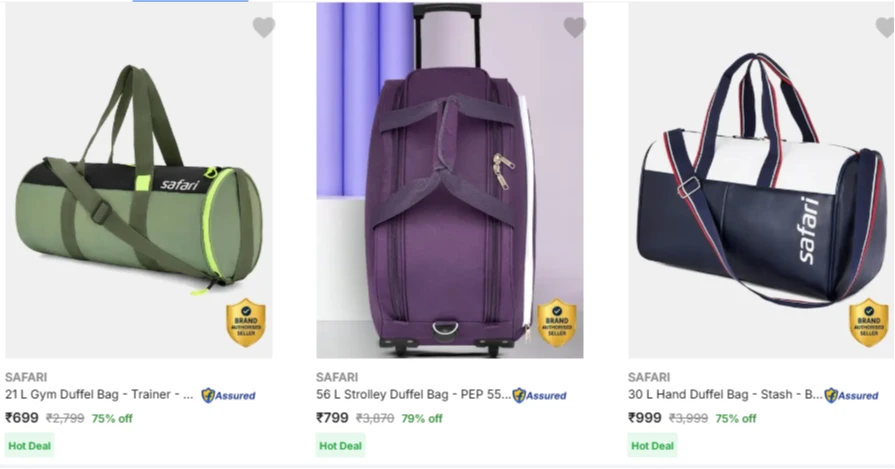Open 56 L Strolley Duffel Bag - PEP title
This screenshot has height=469, width=895.
413,395
